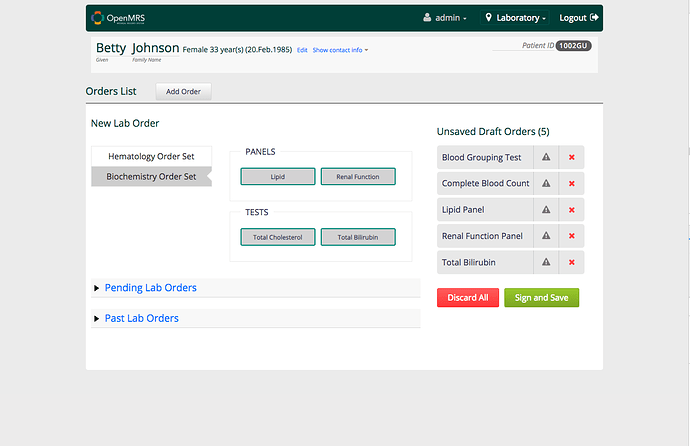This screenshot has height=446, width=690.
Task: Remove Total Bilirubin draft order
Action: click(x=572, y=262)
